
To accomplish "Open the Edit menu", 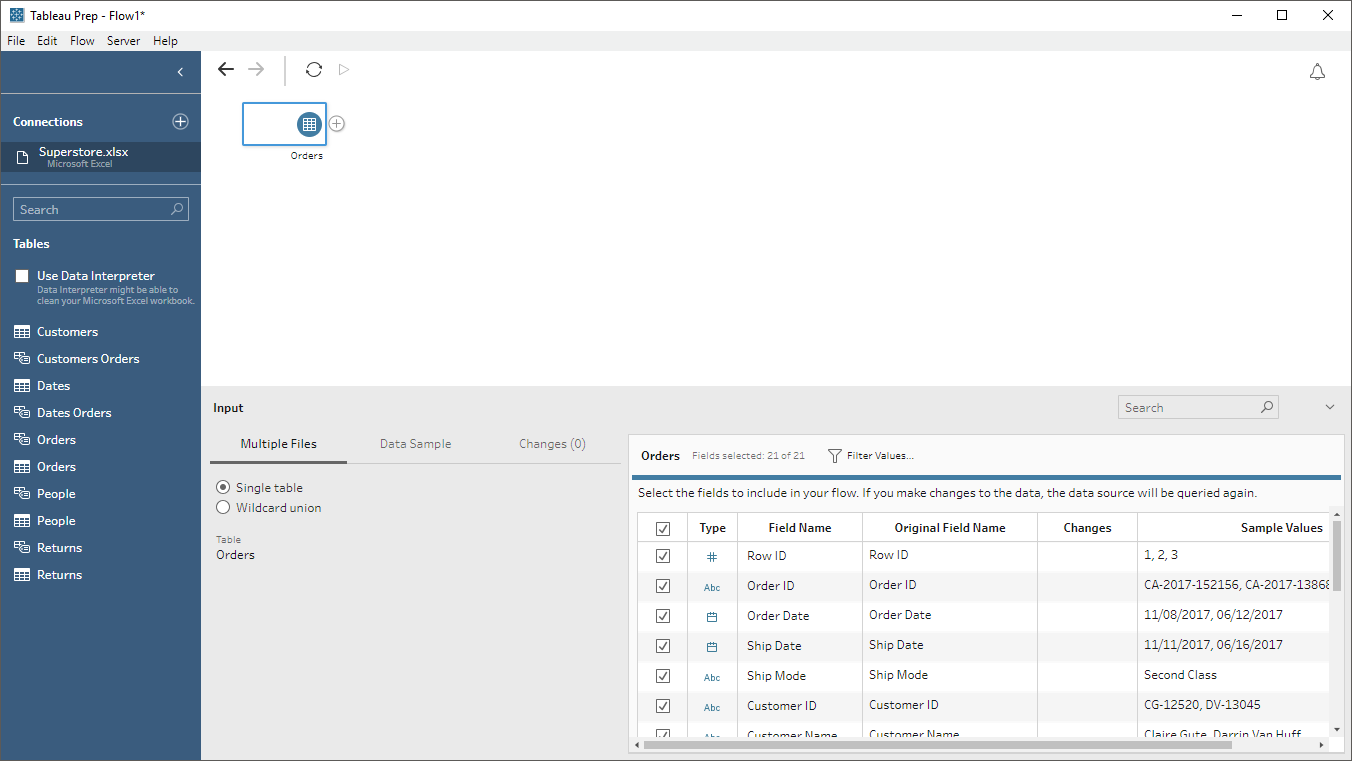I will [x=47, y=41].
